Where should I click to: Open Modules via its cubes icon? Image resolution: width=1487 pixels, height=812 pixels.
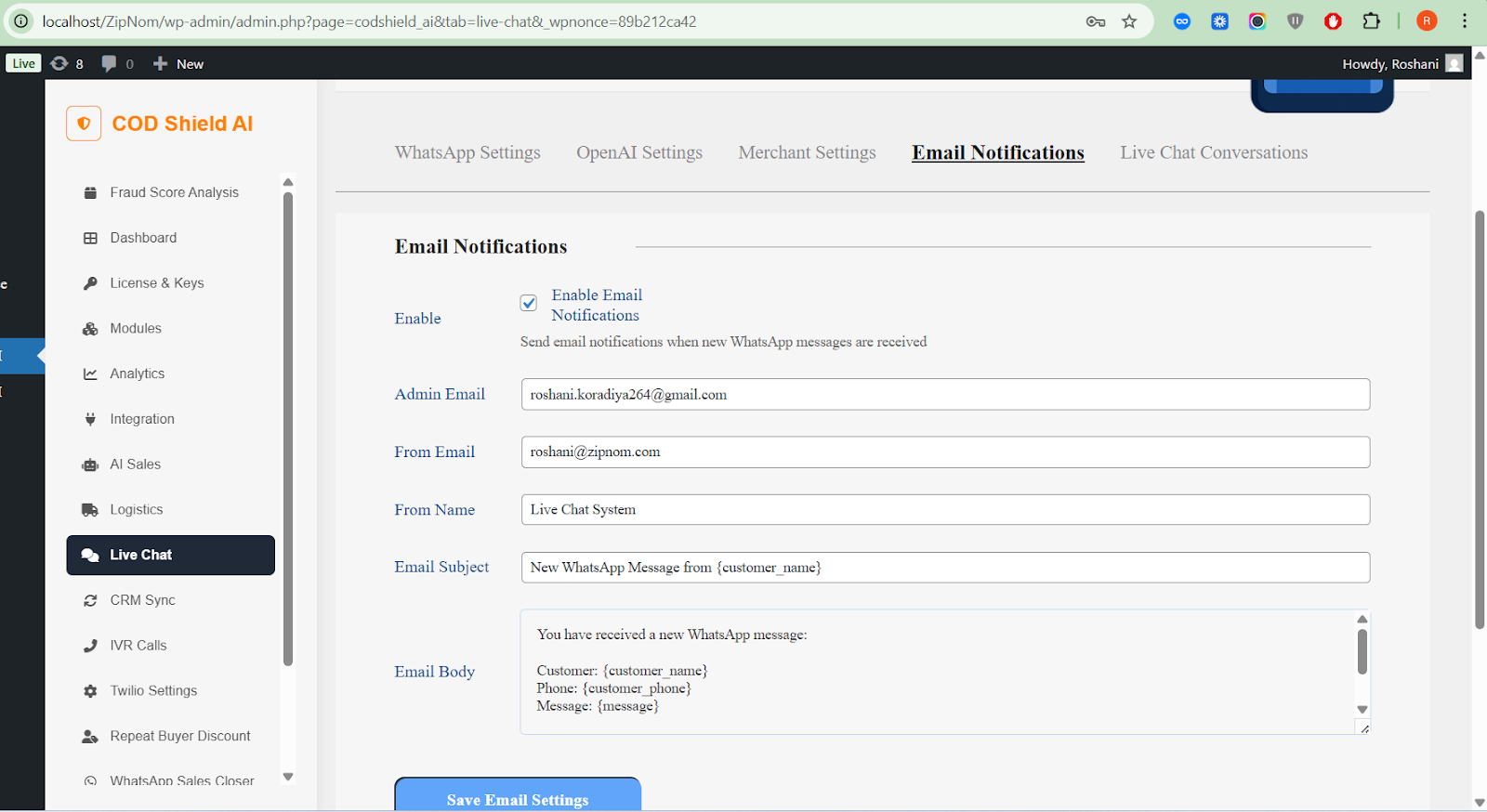tap(90, 329)
